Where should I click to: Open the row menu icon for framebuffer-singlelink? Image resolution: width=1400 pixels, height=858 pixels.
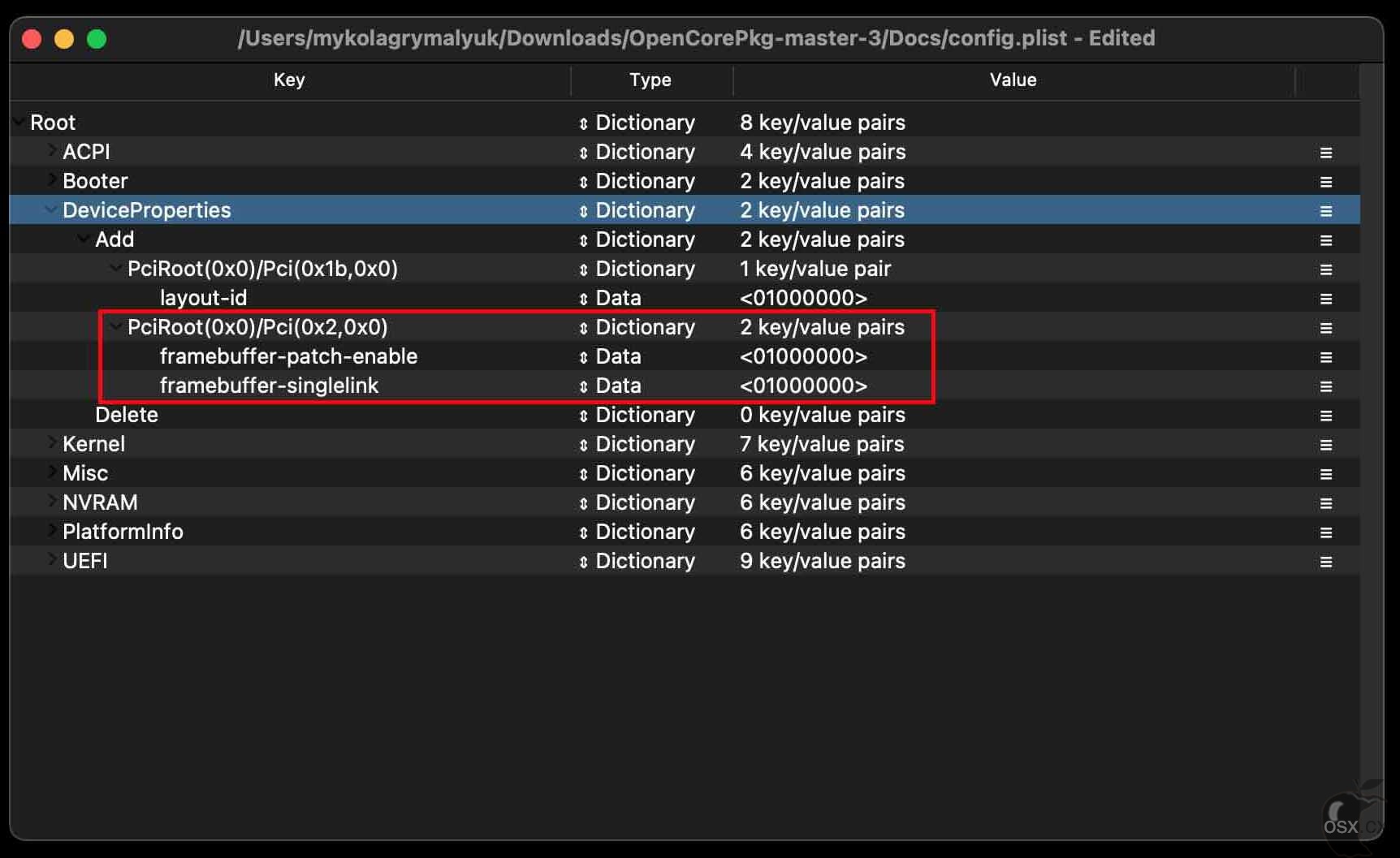click(x=1325, y=386)
